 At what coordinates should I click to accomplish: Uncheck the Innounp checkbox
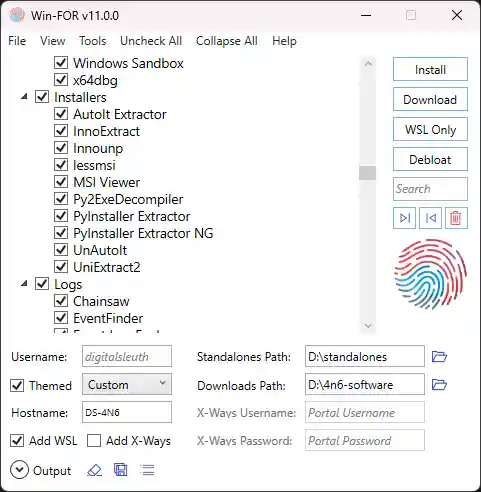(x=61, y=148)
